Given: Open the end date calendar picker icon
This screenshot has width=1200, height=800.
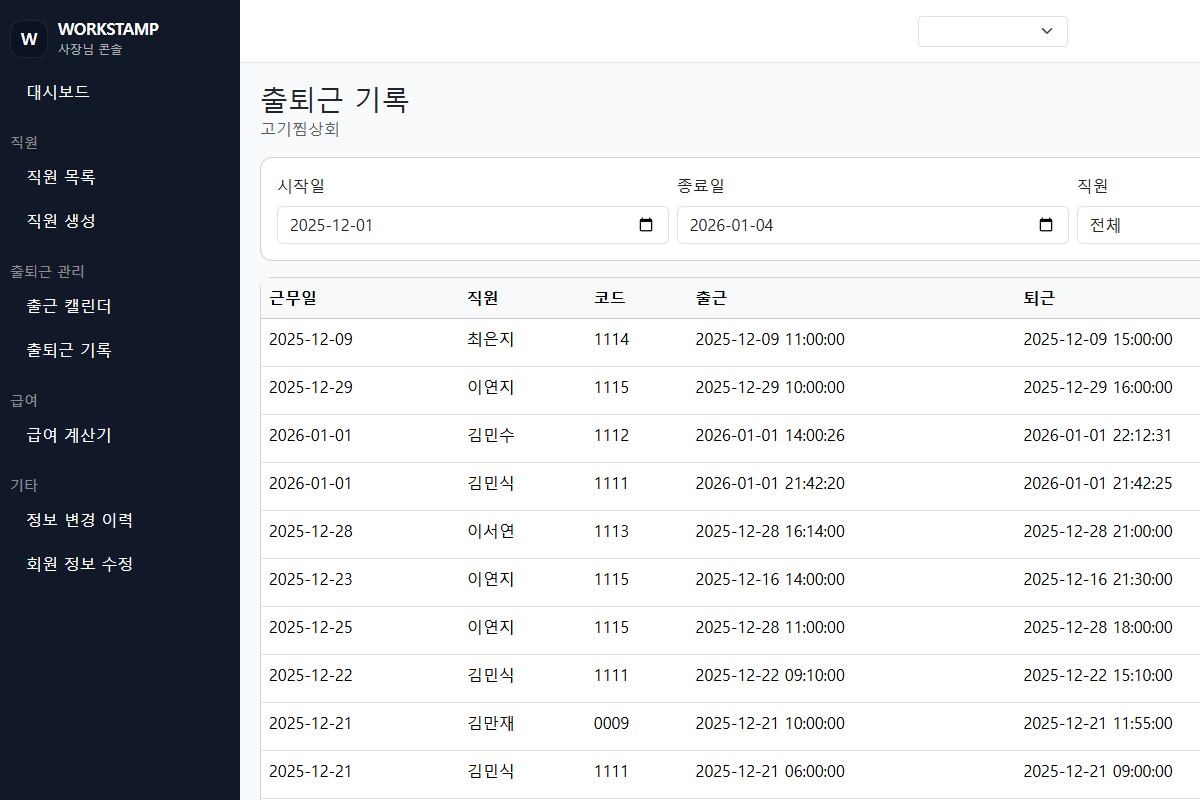Looking at the screenshot, I should coord(1046,225).
